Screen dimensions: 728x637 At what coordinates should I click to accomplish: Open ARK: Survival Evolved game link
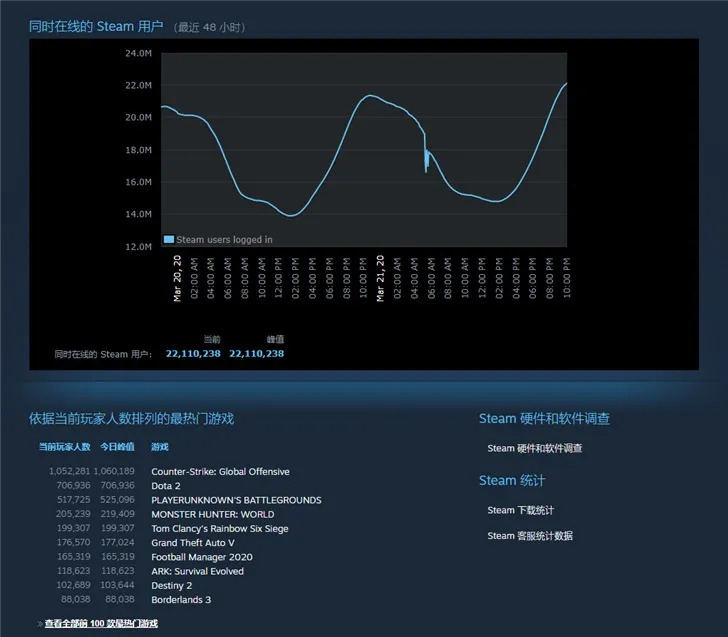(197, 571)
